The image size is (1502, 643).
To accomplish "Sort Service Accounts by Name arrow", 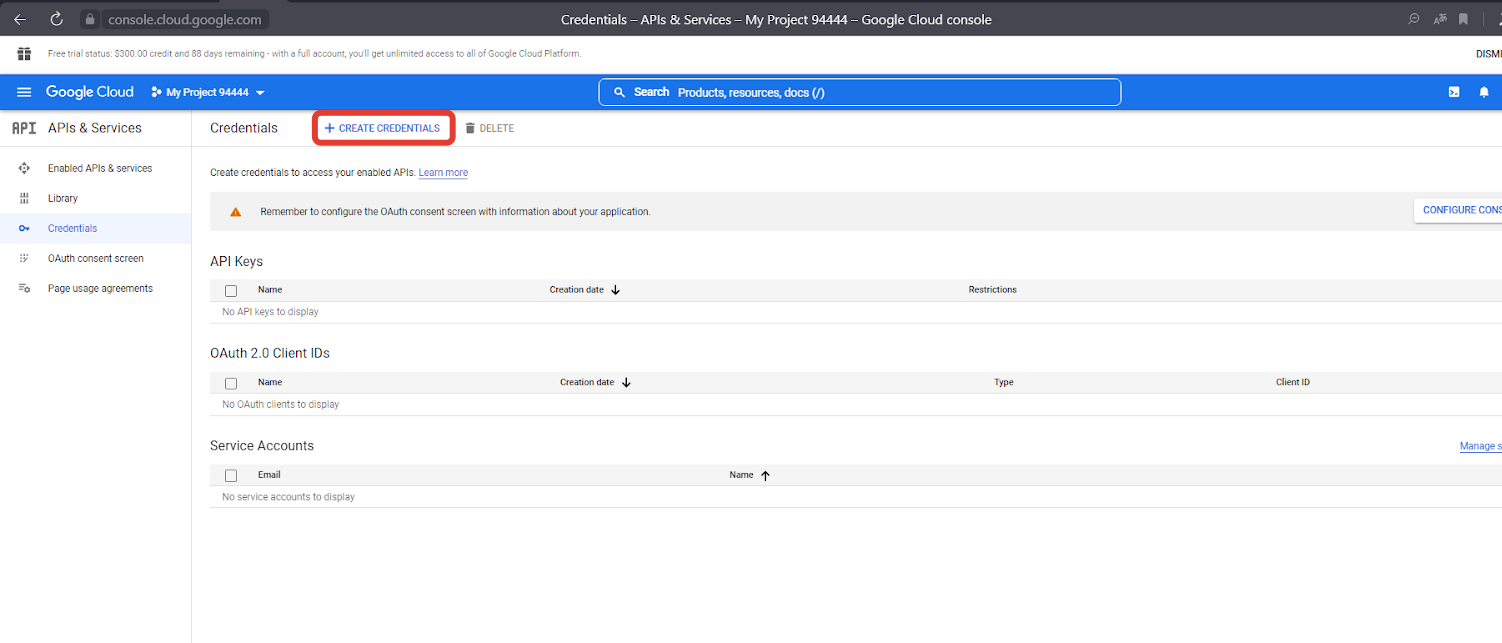I will (x=765, y=475).
